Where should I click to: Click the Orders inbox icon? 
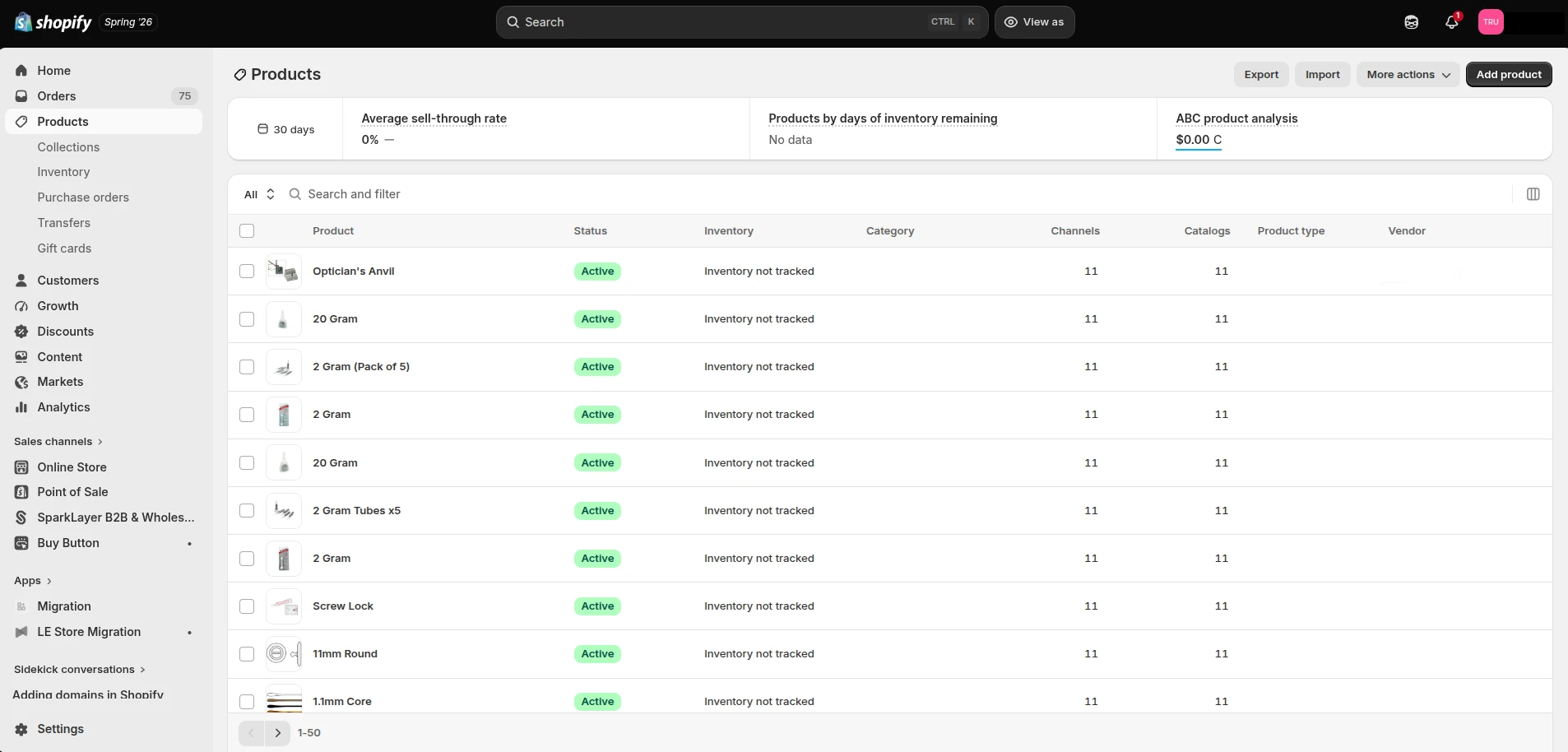[x=21, y=96]
